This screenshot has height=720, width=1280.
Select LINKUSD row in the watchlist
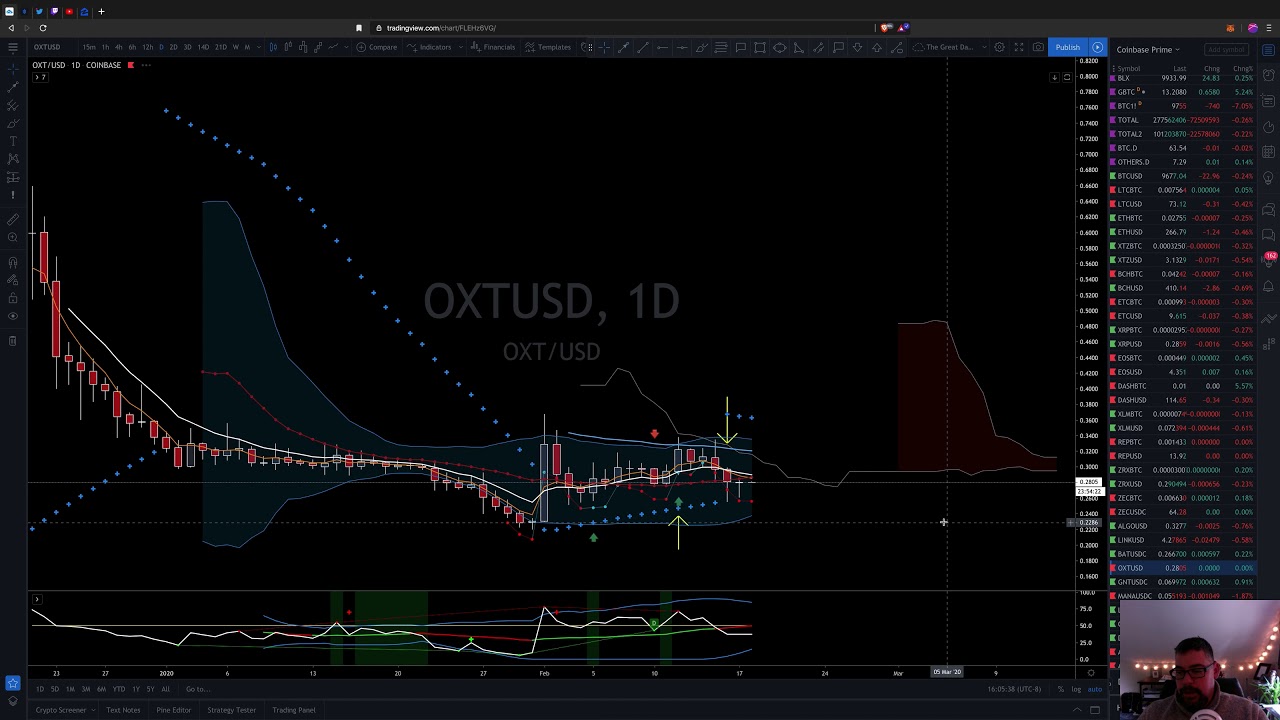pos(1181,540)
